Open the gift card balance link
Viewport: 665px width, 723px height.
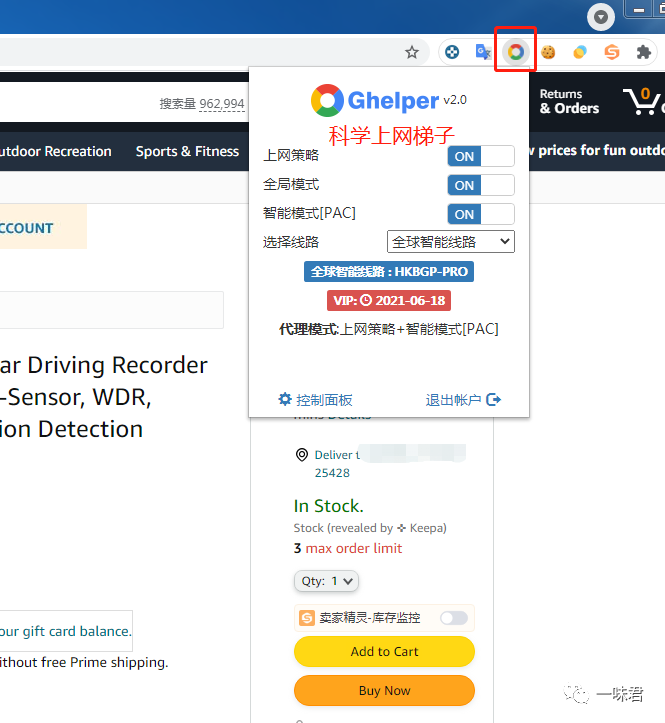[x=66, y=631]
